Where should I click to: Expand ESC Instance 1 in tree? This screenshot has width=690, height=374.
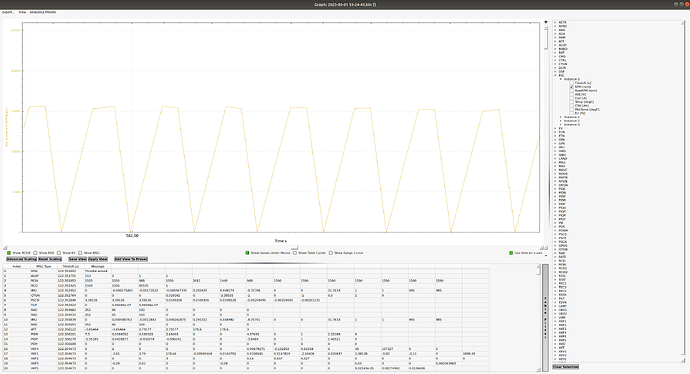561,117
